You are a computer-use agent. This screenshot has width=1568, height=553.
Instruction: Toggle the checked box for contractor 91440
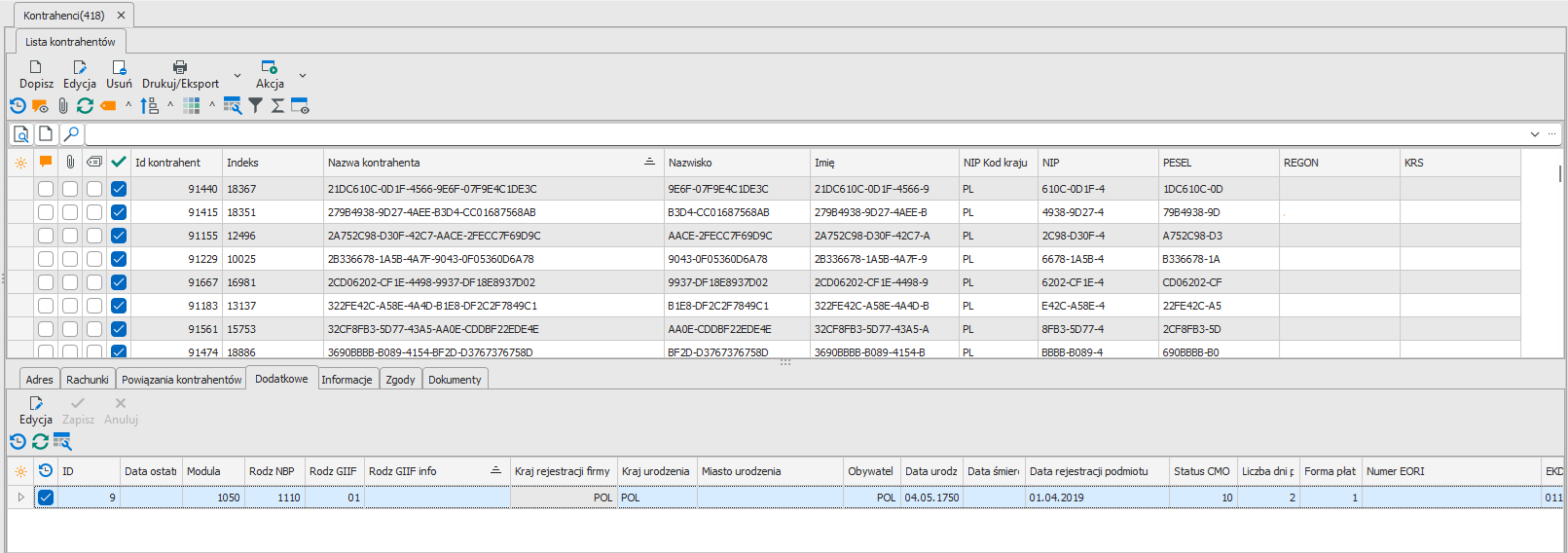tap(119, 189)
